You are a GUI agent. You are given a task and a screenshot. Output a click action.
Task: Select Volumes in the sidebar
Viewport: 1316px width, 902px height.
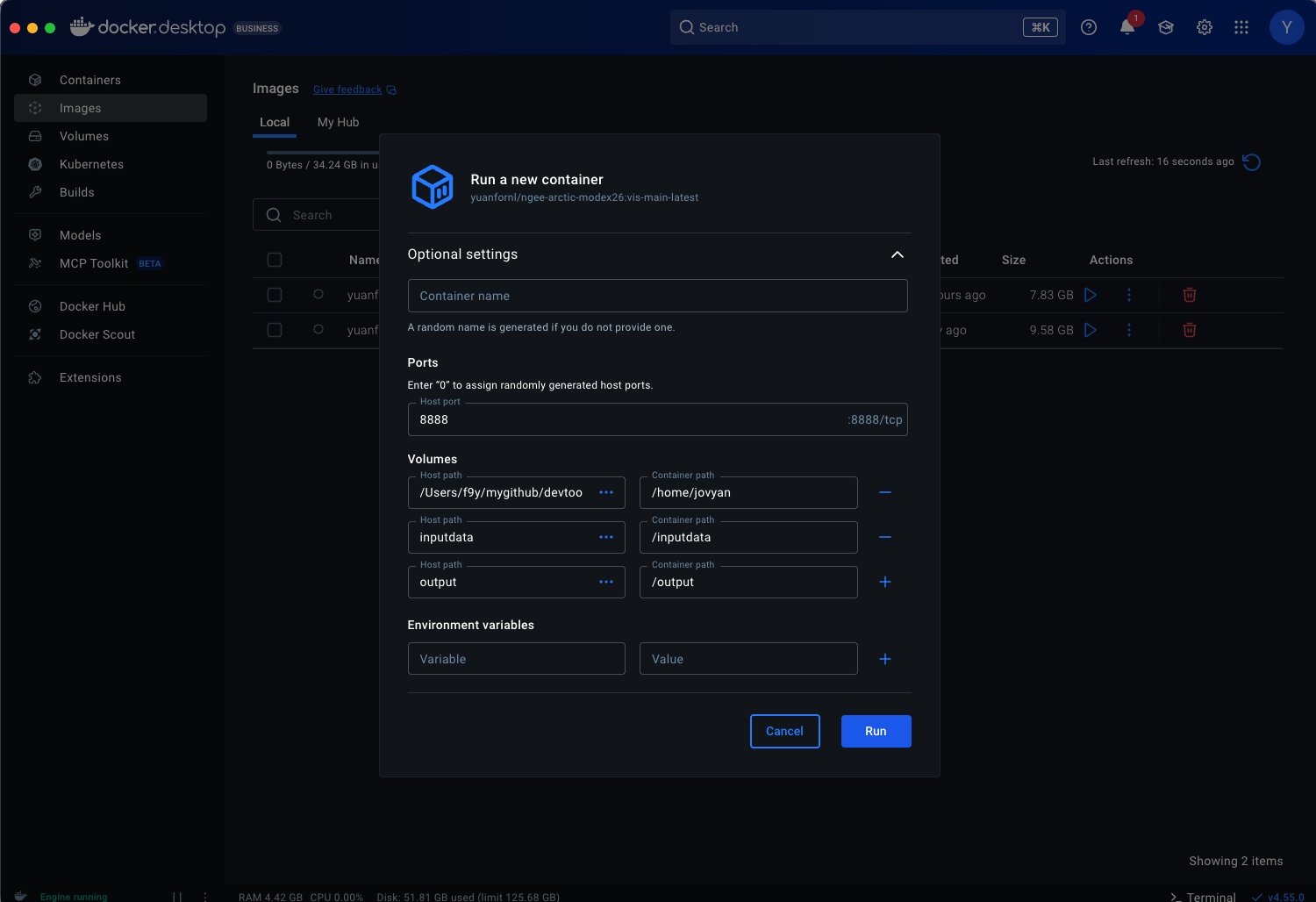[x=83, y=136]
